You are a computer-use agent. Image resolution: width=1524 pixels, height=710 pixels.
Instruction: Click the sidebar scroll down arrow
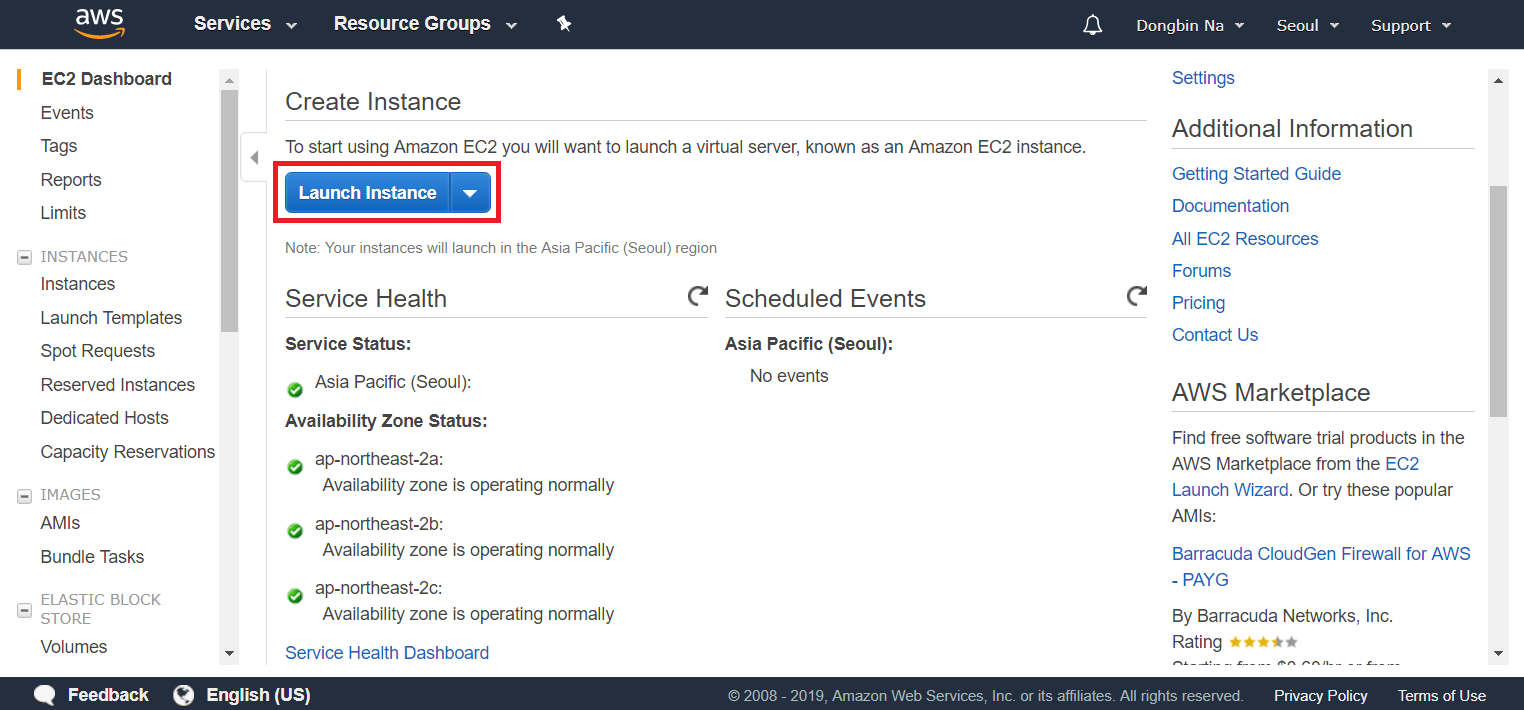pyautogui.click(x=229, y=654)
